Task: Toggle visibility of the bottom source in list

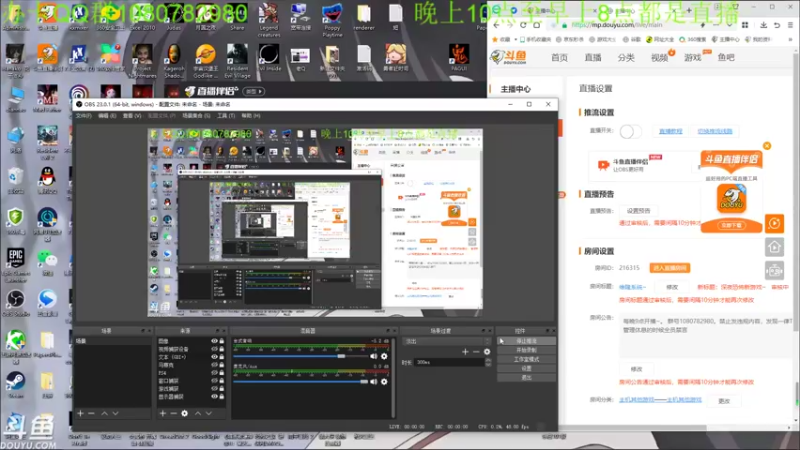Action: (x=214, y=396)
